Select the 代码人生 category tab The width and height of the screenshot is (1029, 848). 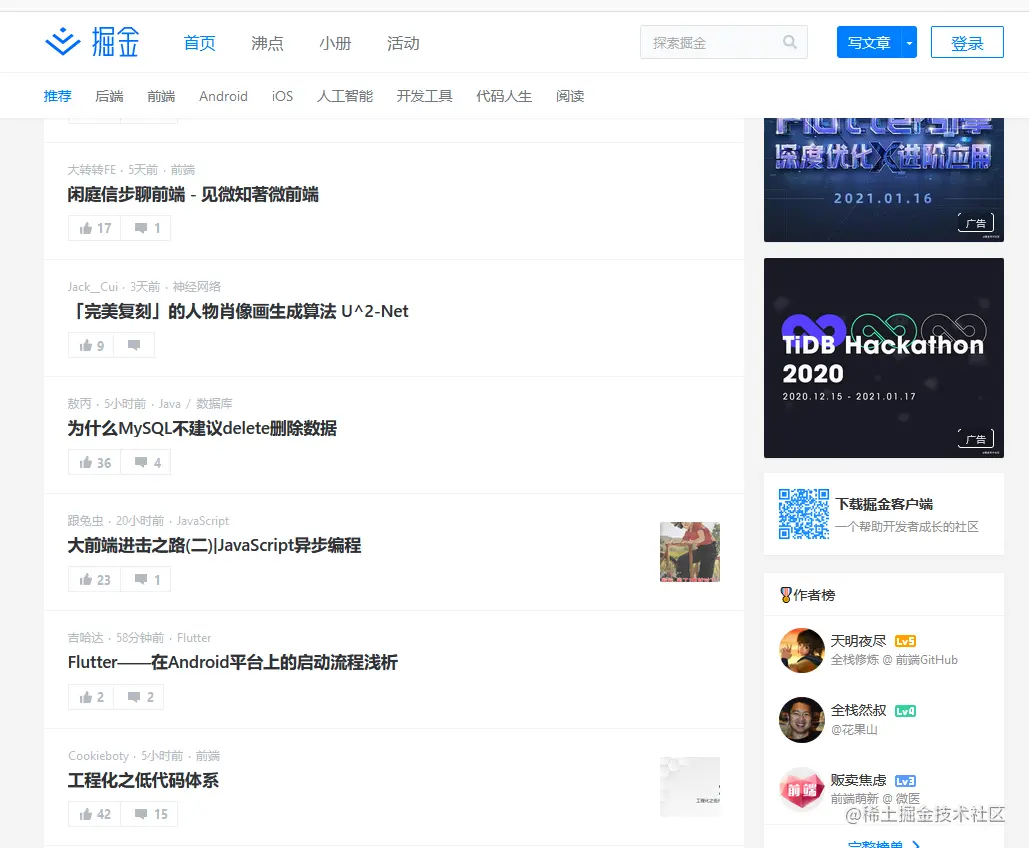(503, 96)
